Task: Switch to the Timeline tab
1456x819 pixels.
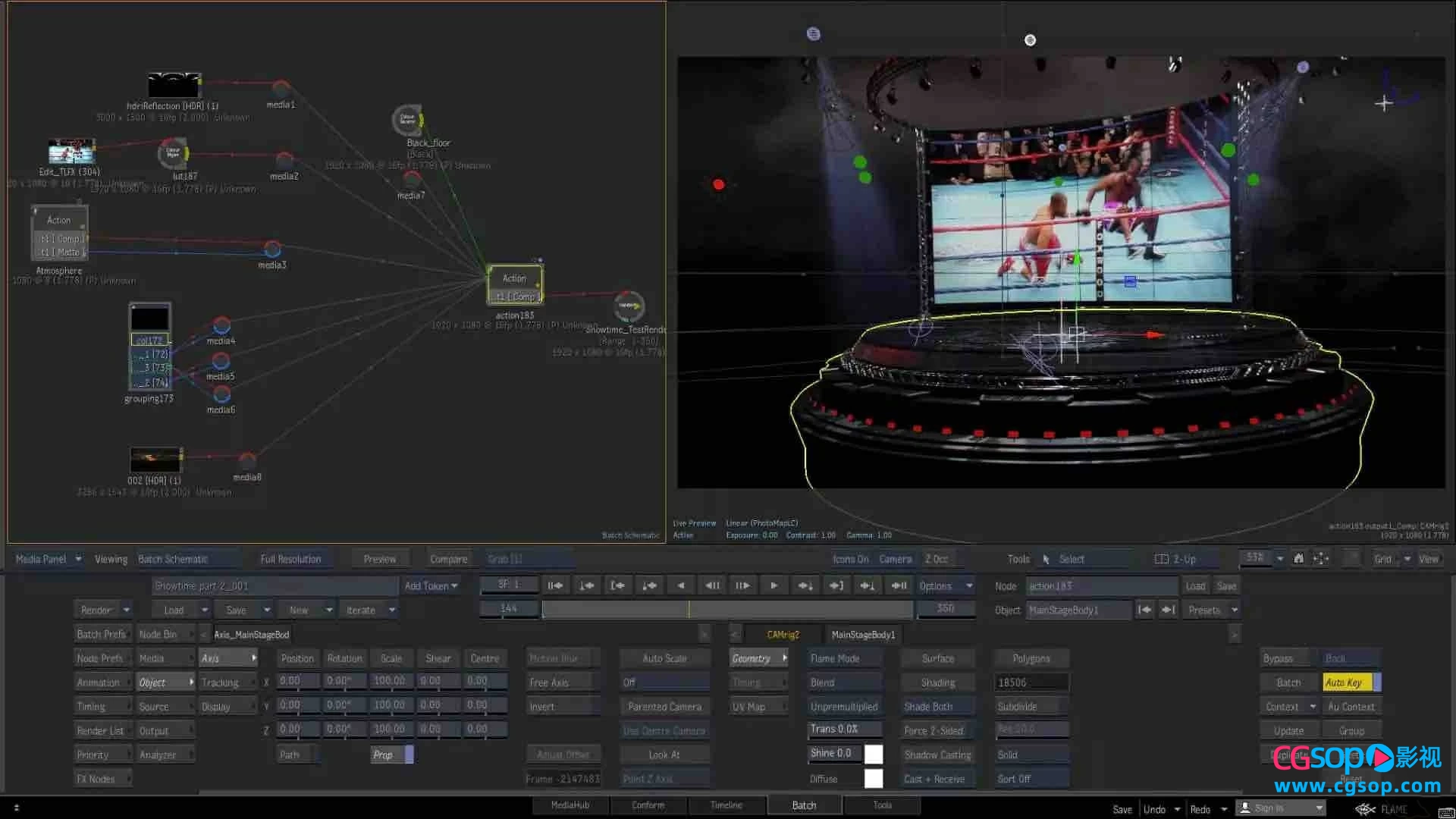Action: coord(726,805)
